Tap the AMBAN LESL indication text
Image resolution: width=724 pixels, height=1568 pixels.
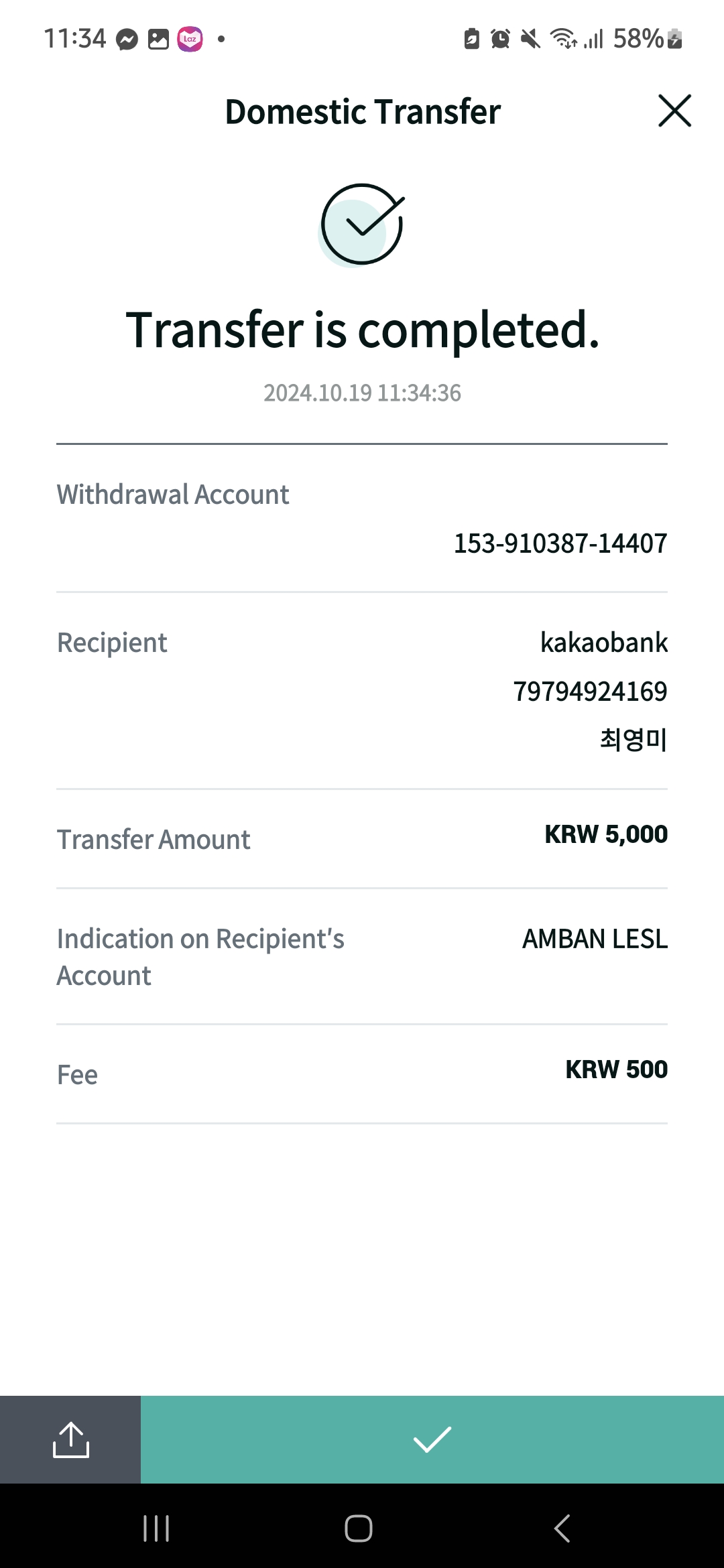pyautogui.click(x=595, y=939)
